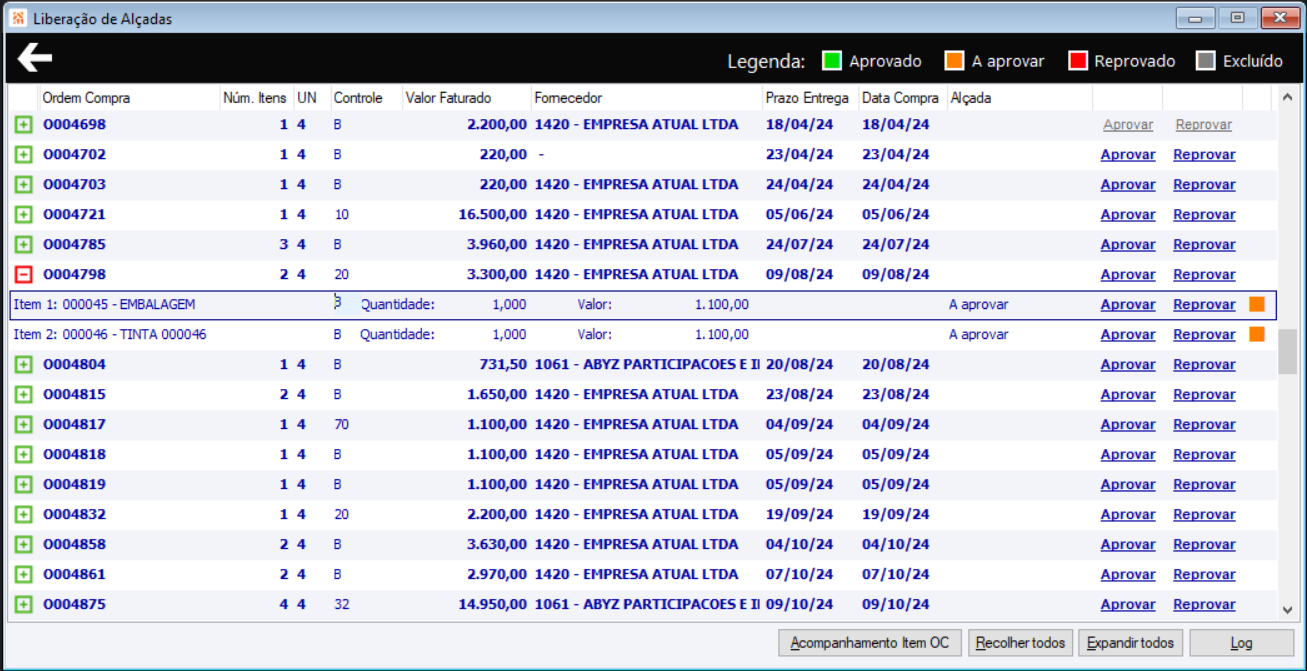Viewport: 1307px width, 671px height.
Task: Open the Log button
Action: coord(1241,642)
